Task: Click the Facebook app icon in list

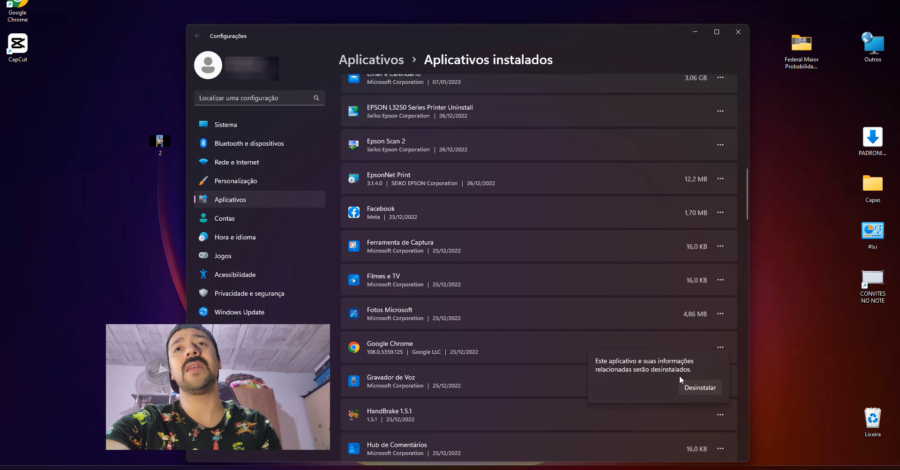Action: [x=354, y=212]
